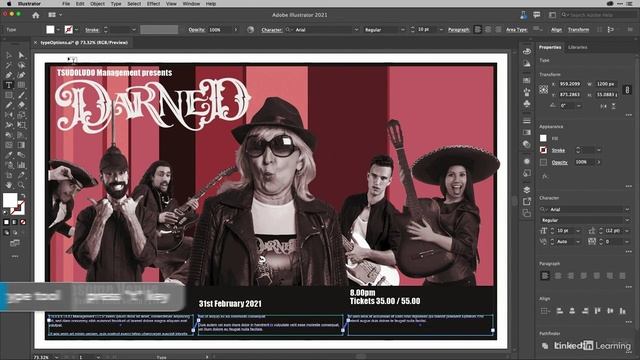640x360 pixels.
Task: Click the Align button in control bar
Action: pos(556,30)
